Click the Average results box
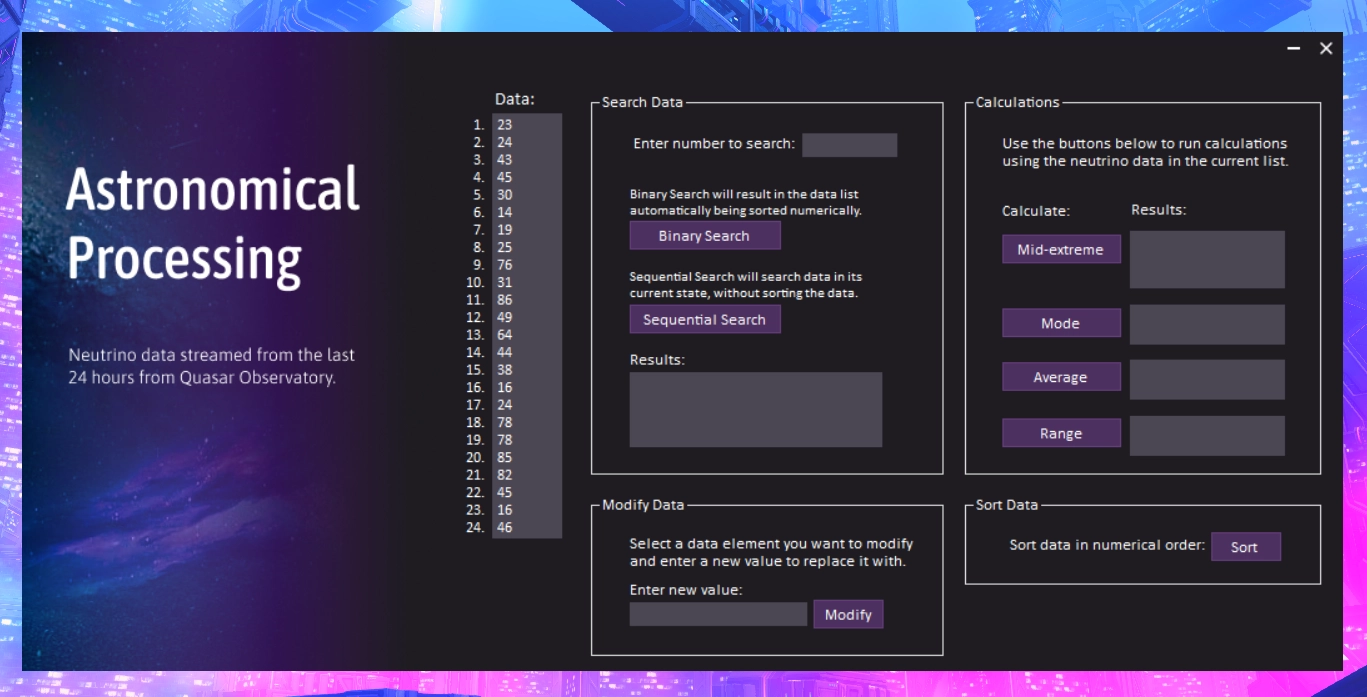Viewport: 1367px width, 697px height. (x=1207, y=380)
